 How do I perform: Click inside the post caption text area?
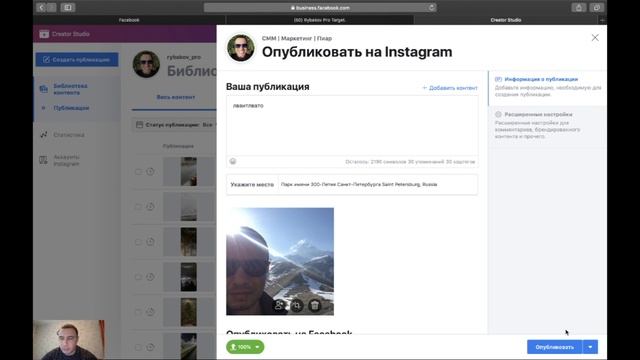[x=352, y=126]
